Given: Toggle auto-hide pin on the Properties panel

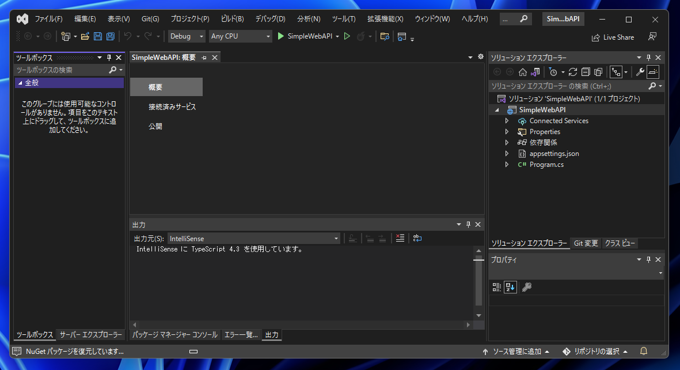Looking at the screenshot, I should [648, 259].
